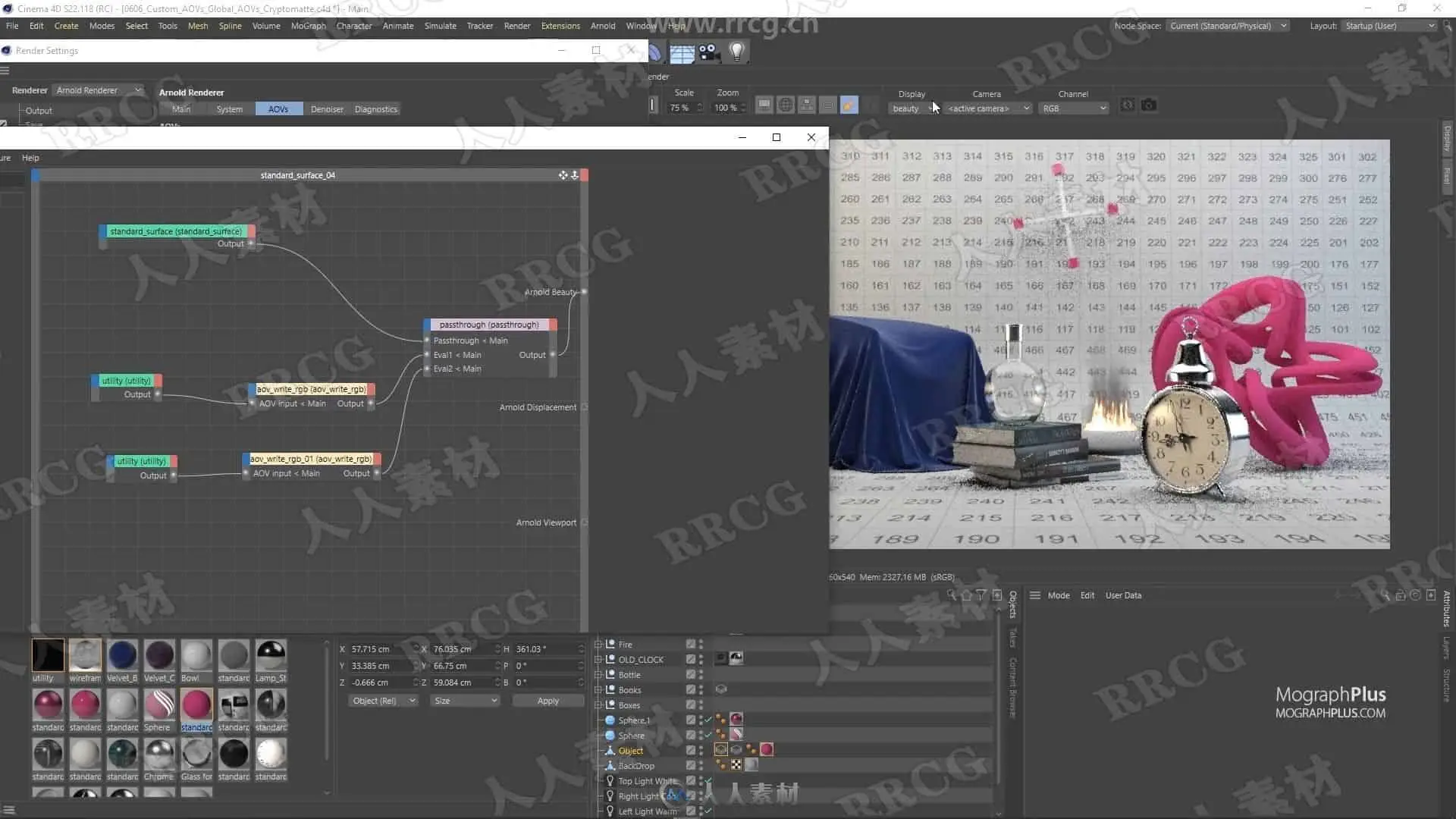Toggle visibility dots for Bottle object

[x=701, y=674]
